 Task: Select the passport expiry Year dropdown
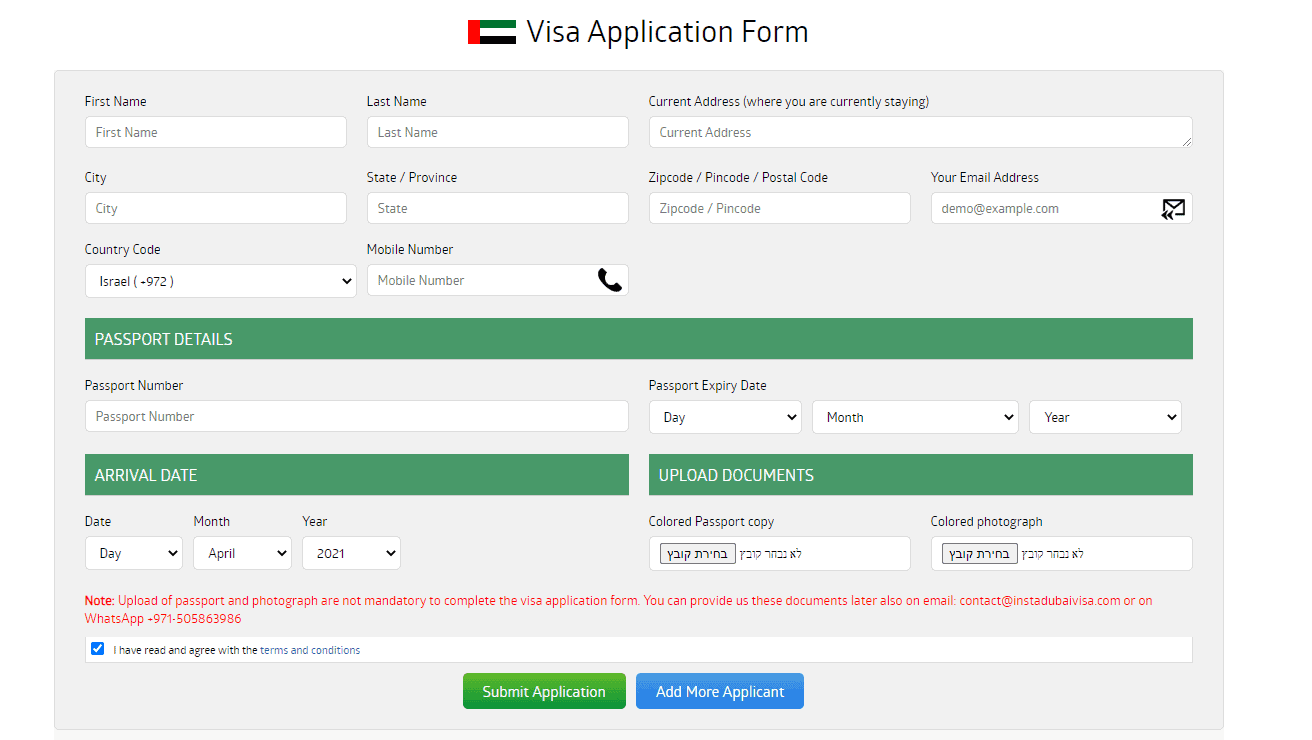click(1105, 417)
